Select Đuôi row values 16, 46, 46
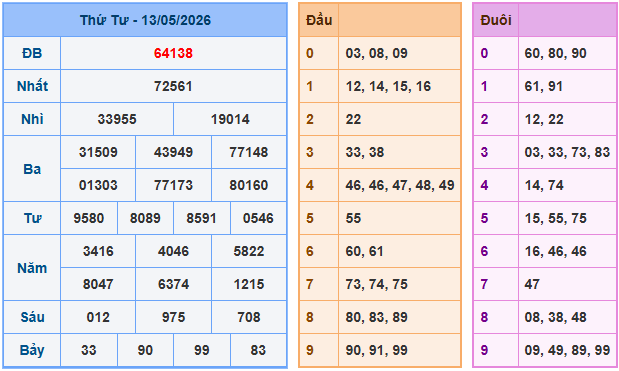This screenshot has height=371, width=619. coord(555,251)
